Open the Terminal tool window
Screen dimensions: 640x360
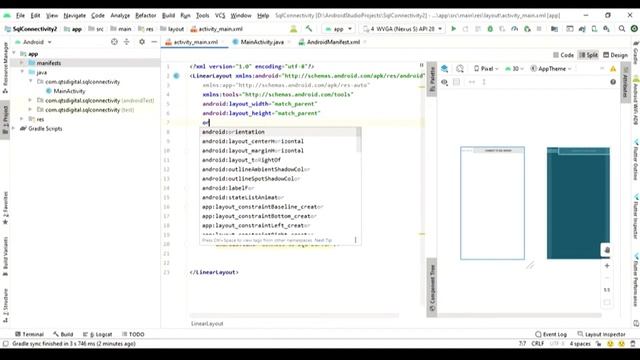pyautogui.click(x=29, y=334)
